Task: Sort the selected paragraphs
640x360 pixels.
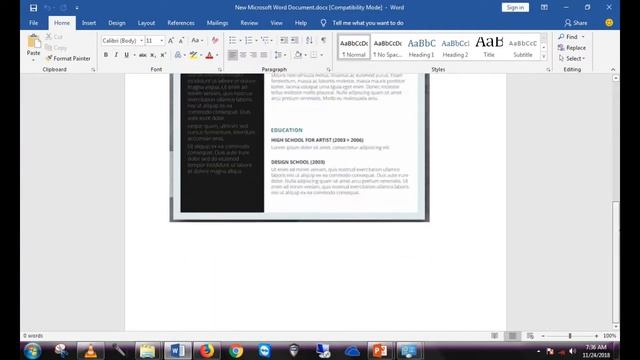Action: pos(309,40)
